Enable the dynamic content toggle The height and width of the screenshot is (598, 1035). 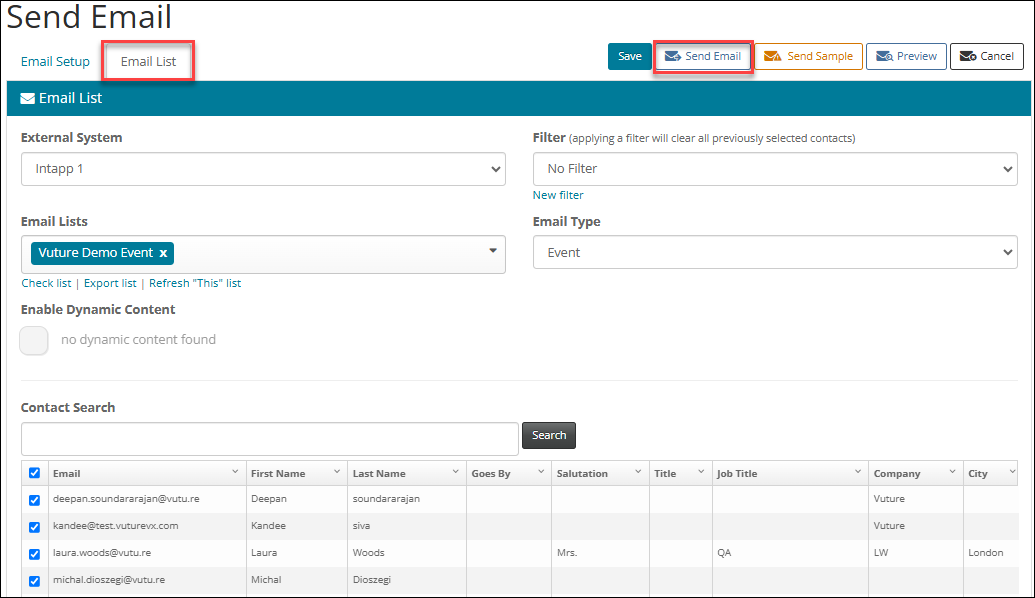[x=34, y=340]
